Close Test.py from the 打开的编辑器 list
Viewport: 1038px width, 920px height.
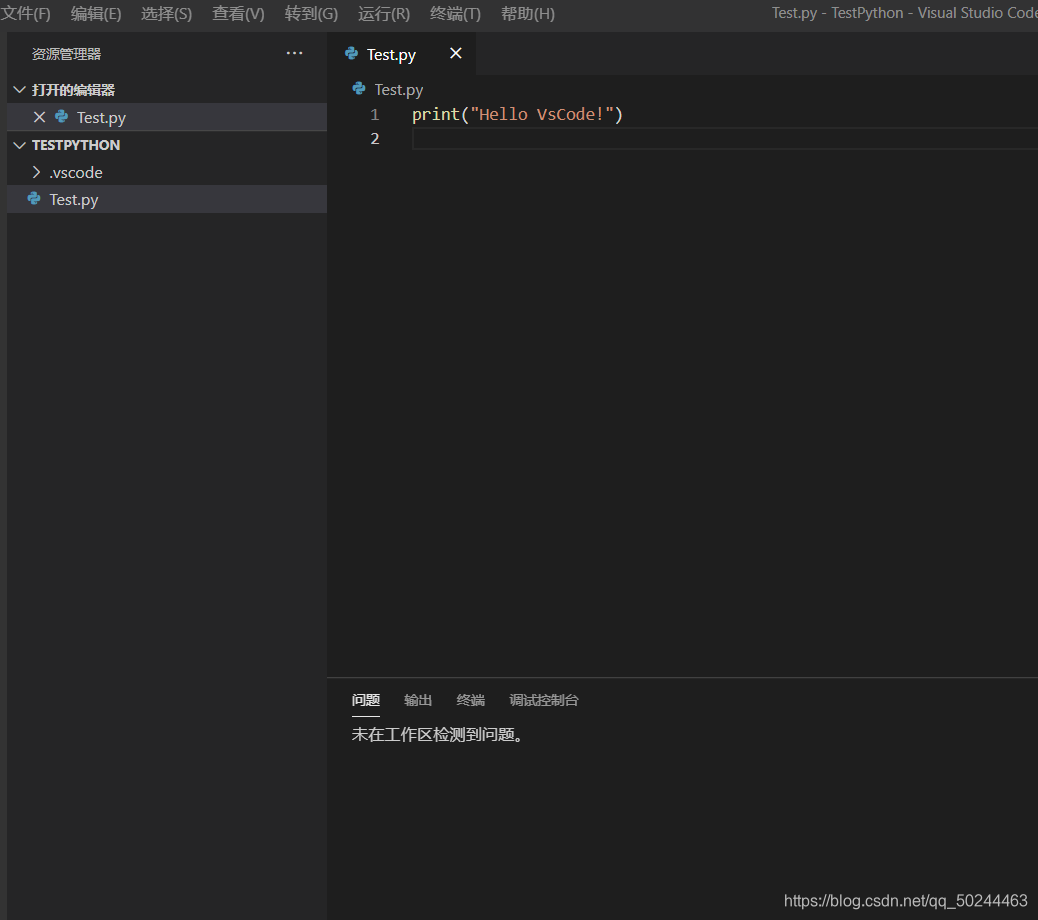(39, 117)
